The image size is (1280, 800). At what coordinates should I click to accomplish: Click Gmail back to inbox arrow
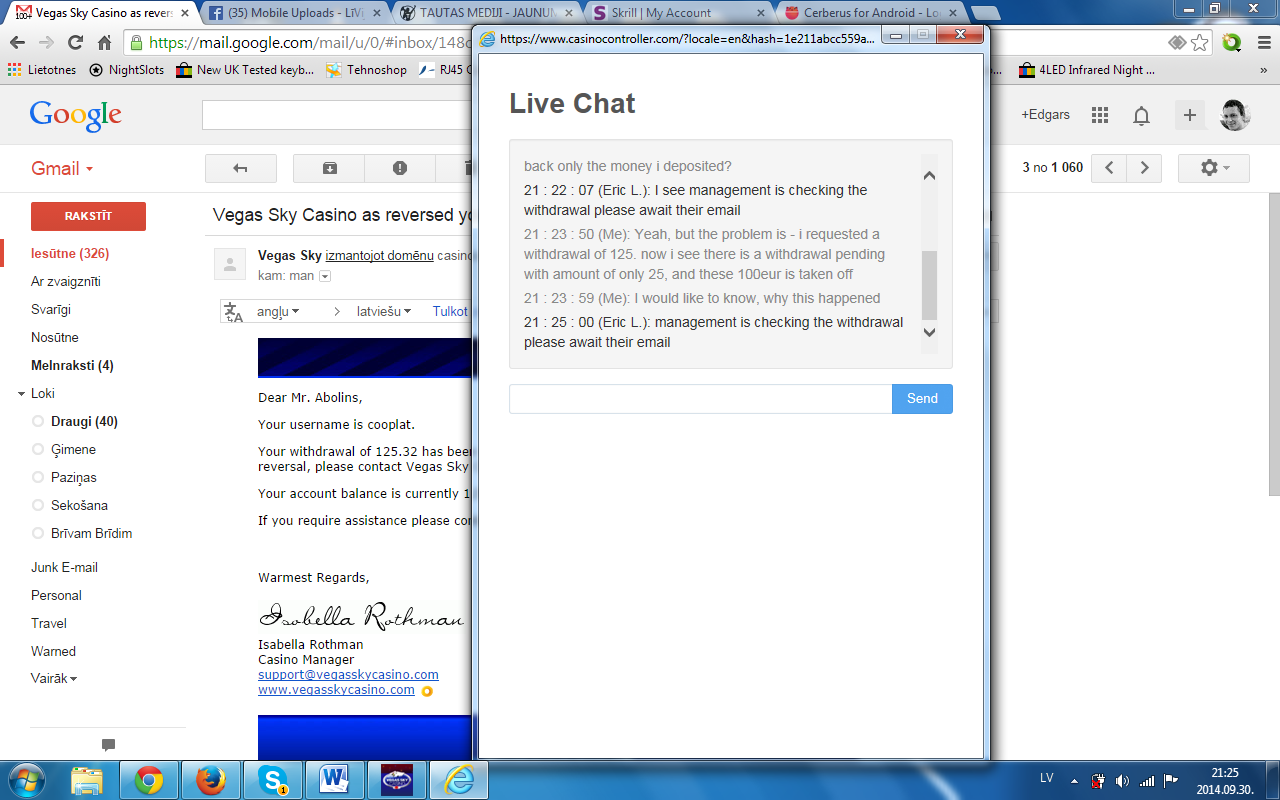240,168
